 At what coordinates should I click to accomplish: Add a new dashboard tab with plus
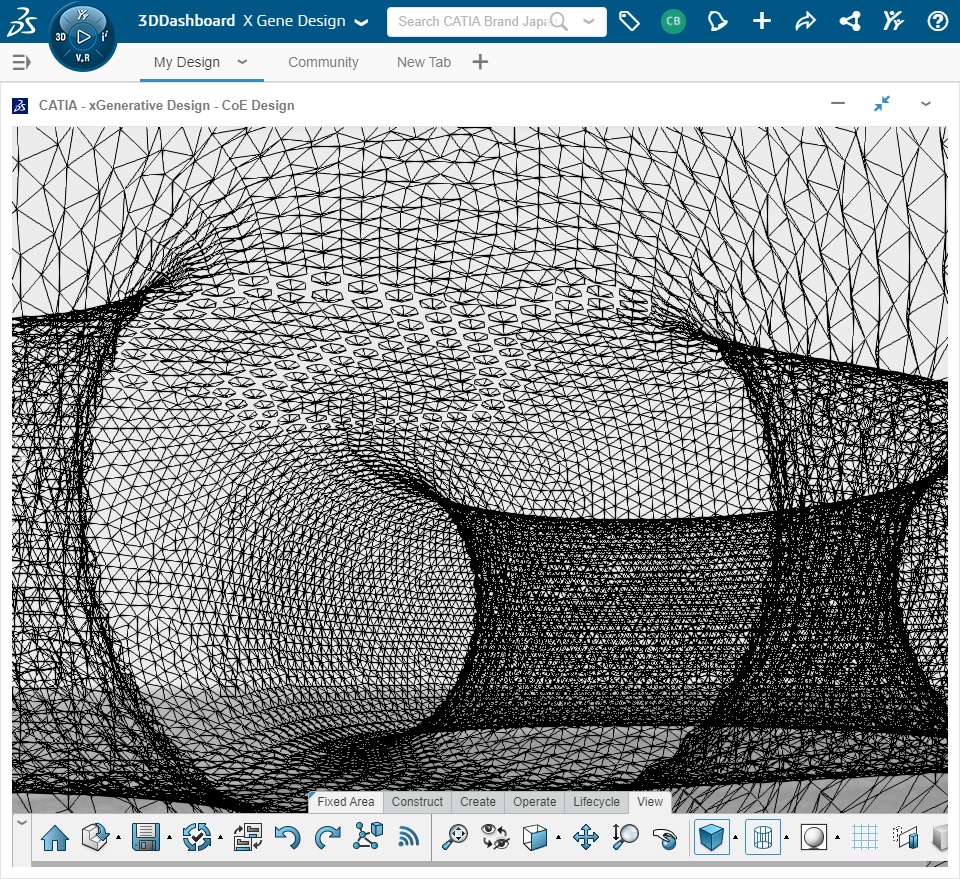(x=481, y=62)
